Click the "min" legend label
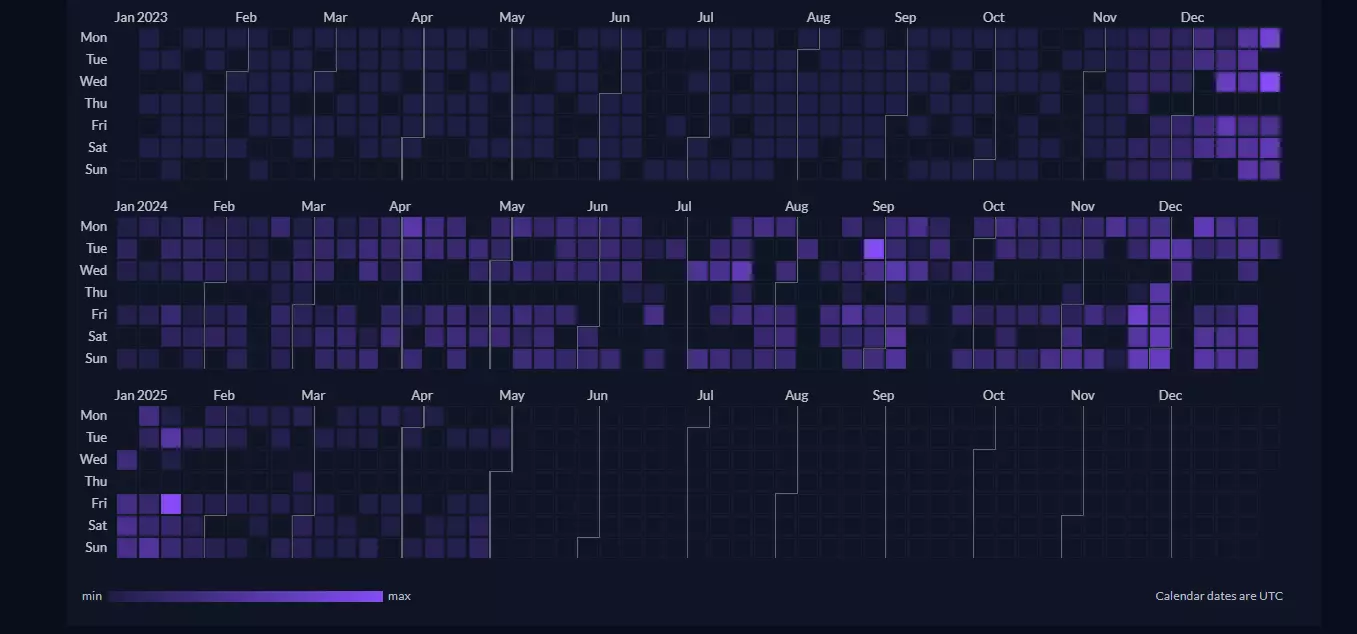The height and width of the screenshot is (634, 1357). point(92,596)
